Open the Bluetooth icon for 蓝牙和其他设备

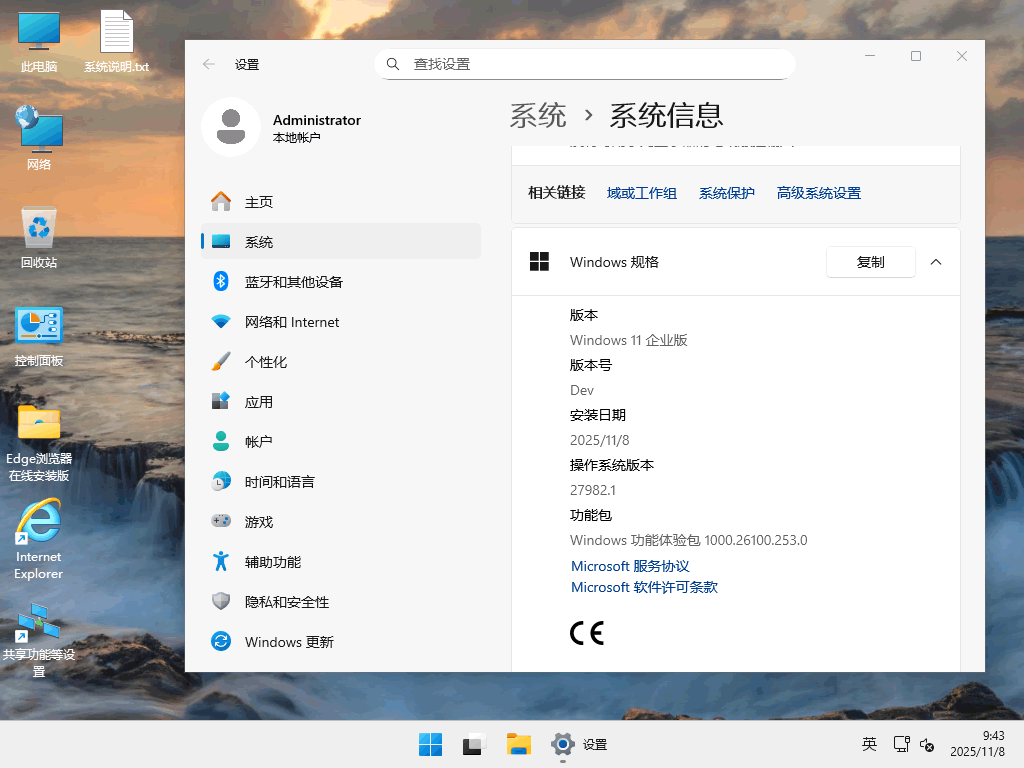point(221,281)
